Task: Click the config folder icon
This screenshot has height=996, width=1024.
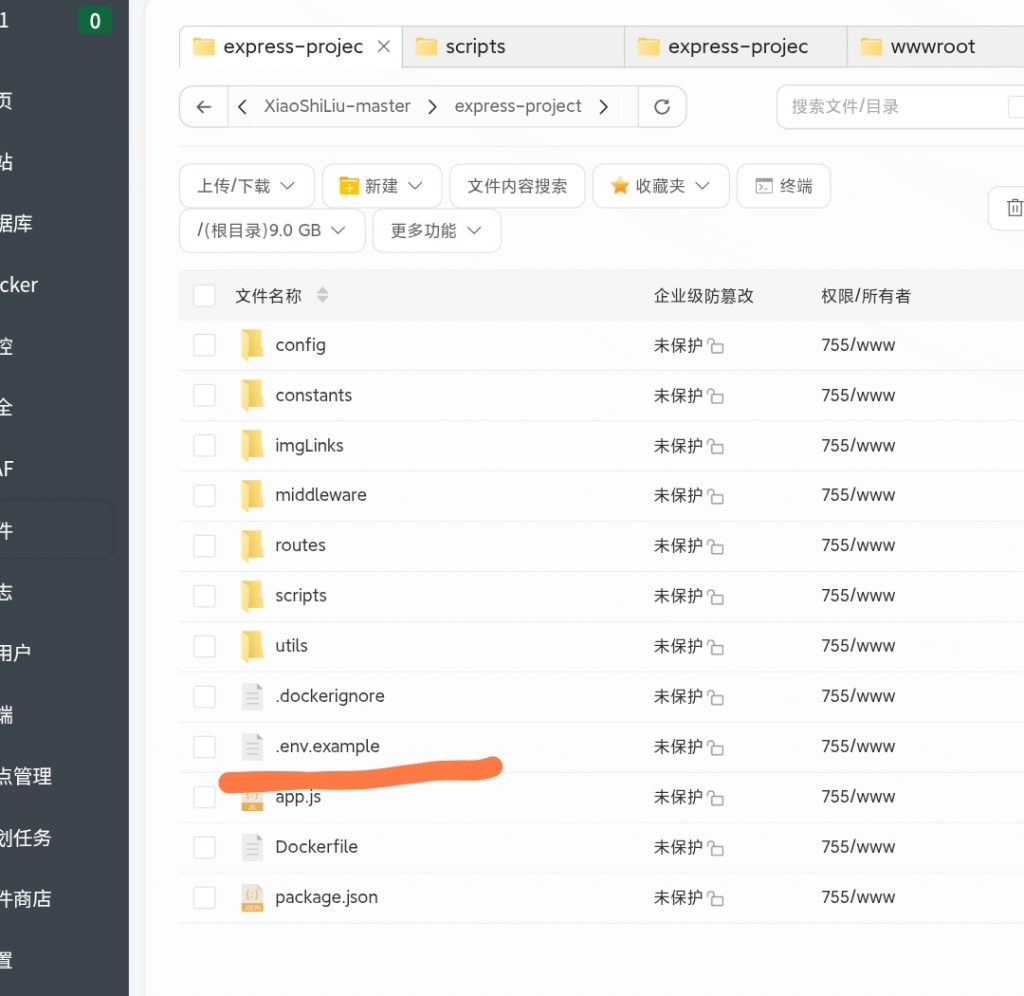Action: pyautogui.click(x=252, y=345)
